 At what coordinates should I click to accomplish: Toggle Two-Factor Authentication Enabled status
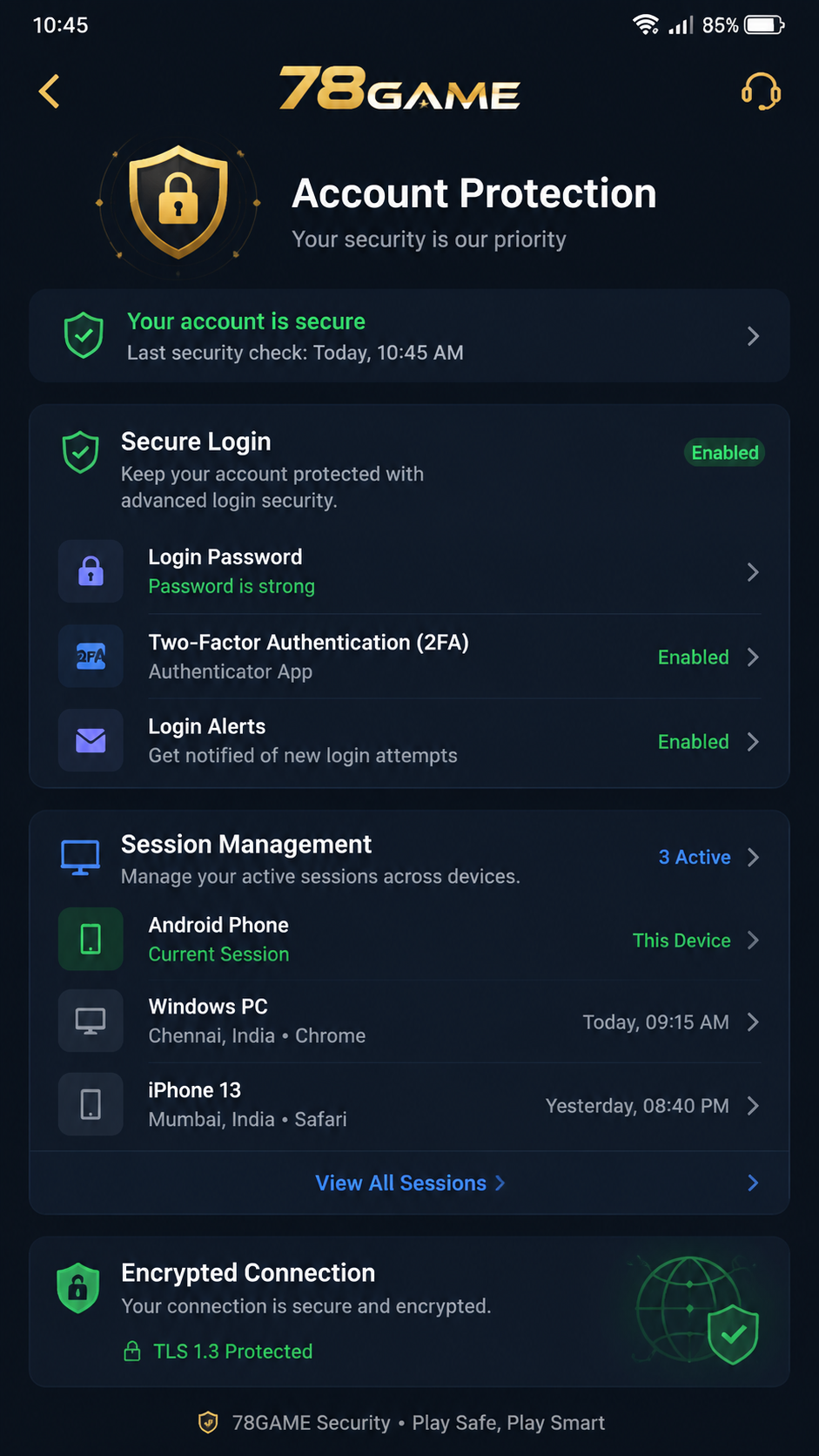[x=693, y=657]
